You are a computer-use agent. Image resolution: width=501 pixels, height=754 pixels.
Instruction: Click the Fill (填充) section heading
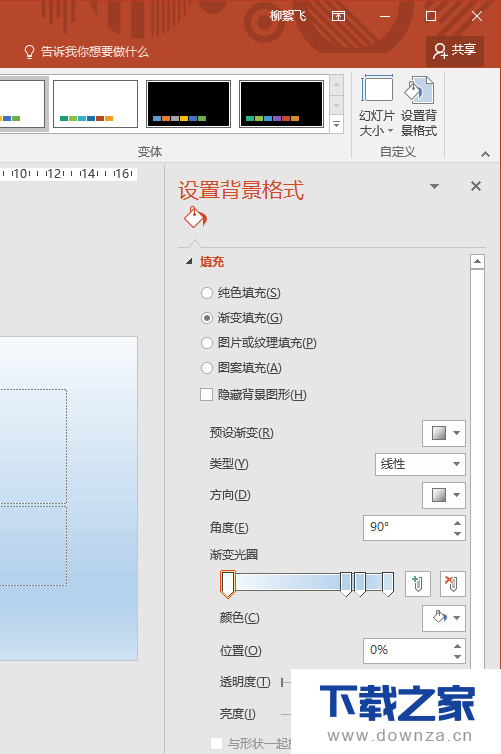[212, 262]
